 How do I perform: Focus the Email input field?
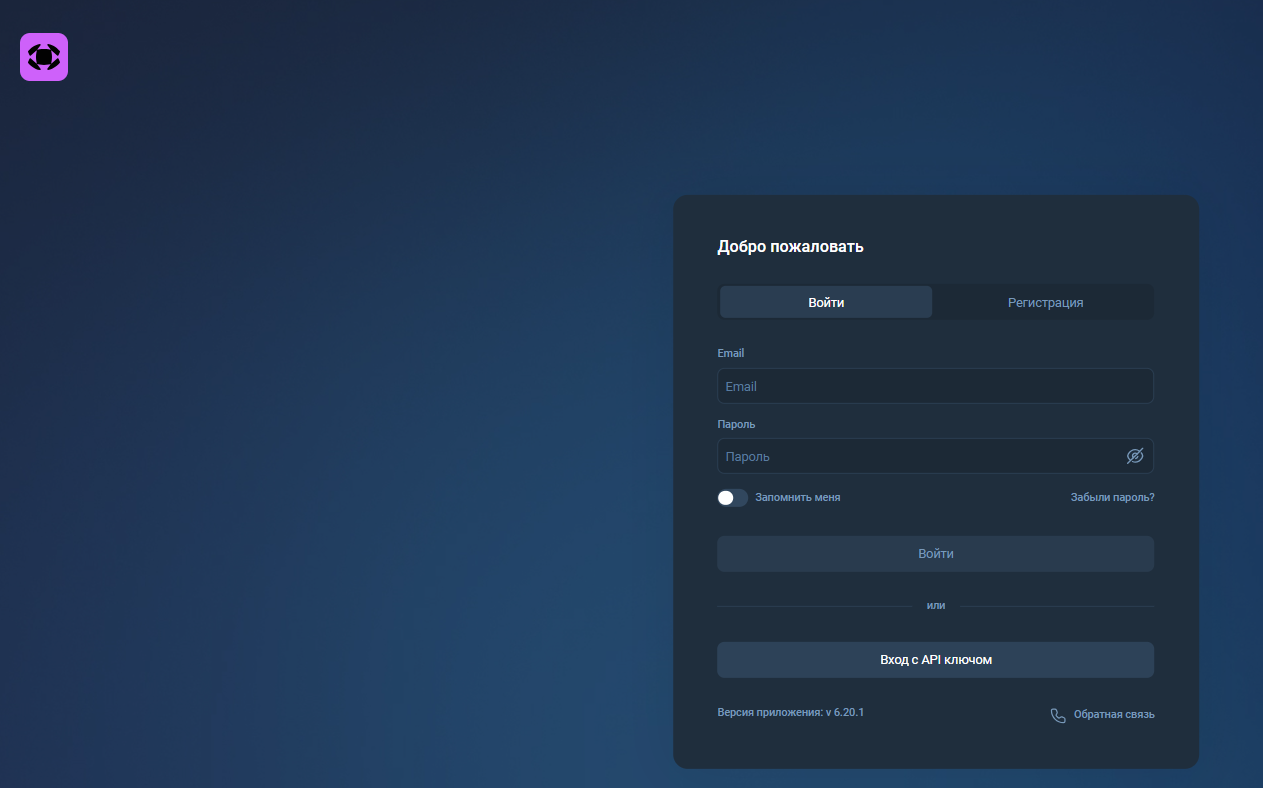pos(935,386)
